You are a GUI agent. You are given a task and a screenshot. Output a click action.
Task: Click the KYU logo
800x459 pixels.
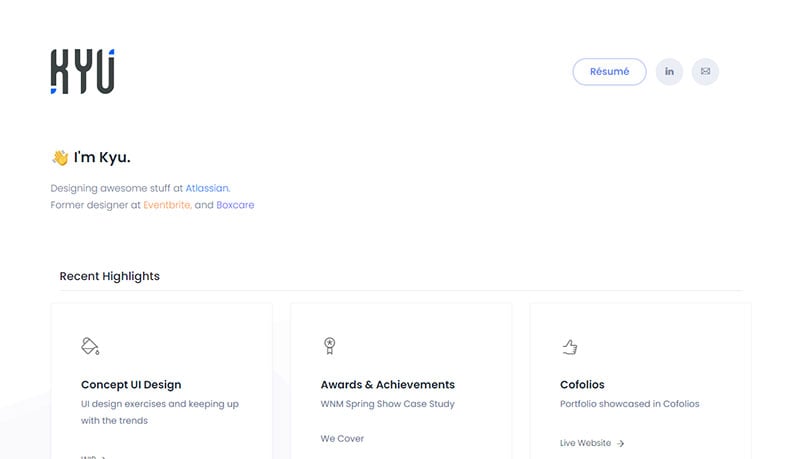point(83,71)
